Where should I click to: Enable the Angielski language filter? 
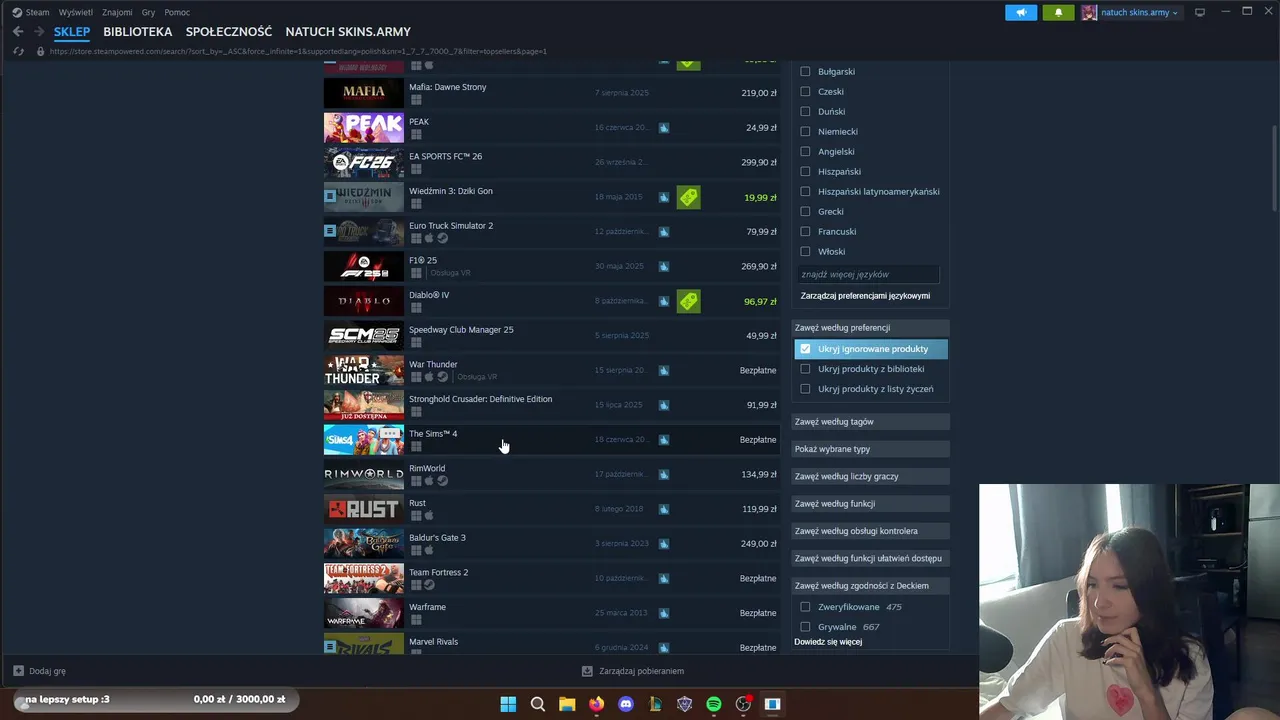point(805,151)
